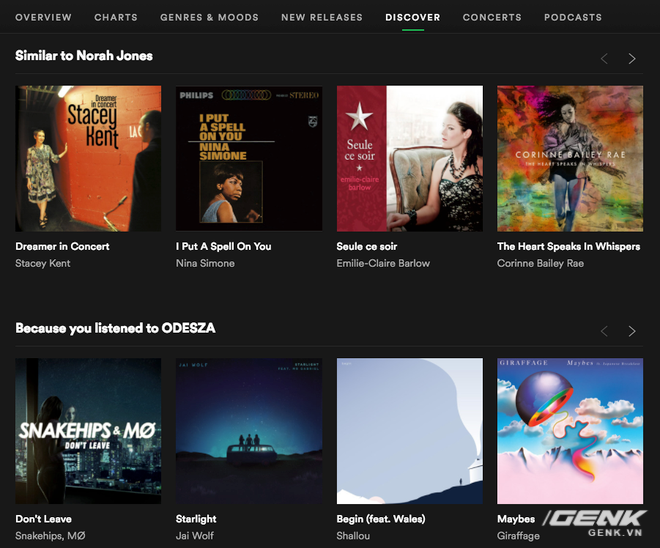Open the Giraffage Maybes cover art
This screenshot has height=548, width=660.
[x=570, y=431]
